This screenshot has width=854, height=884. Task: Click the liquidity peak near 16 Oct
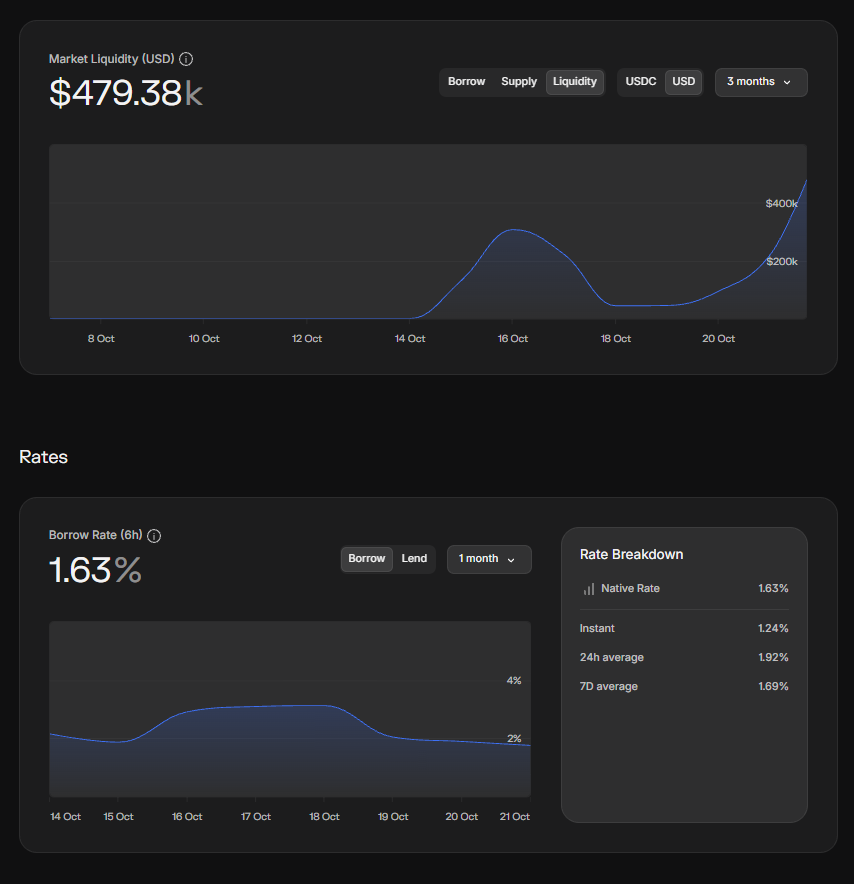click(x=513, y=230)
